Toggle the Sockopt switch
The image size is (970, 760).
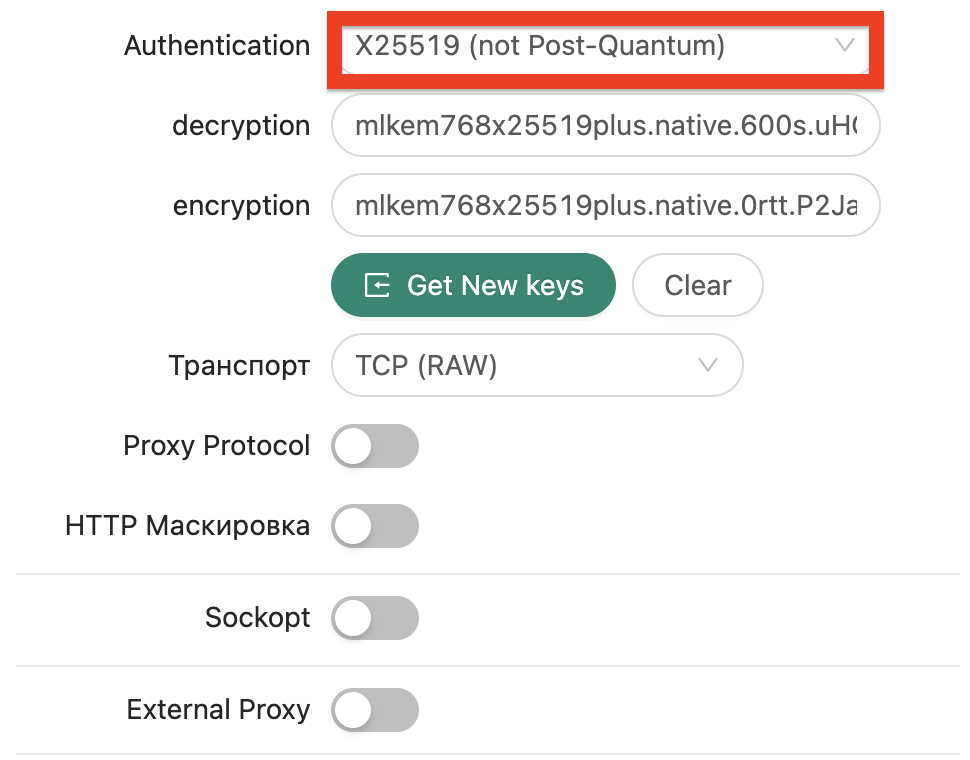(374, 618)
